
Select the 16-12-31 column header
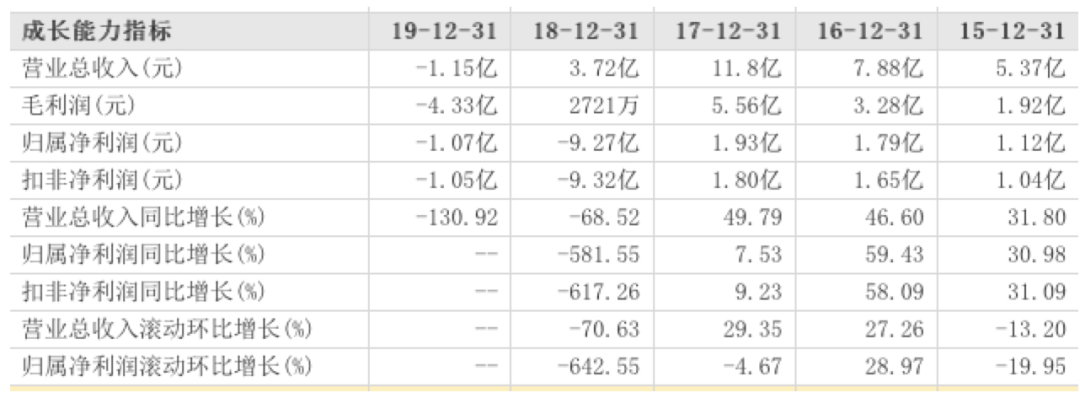click(869, 31)
